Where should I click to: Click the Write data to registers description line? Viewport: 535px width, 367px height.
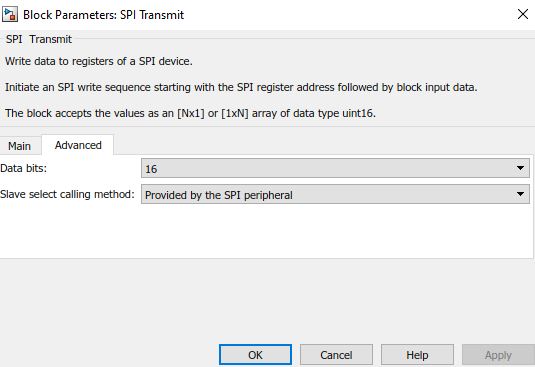tap(99, 61)
